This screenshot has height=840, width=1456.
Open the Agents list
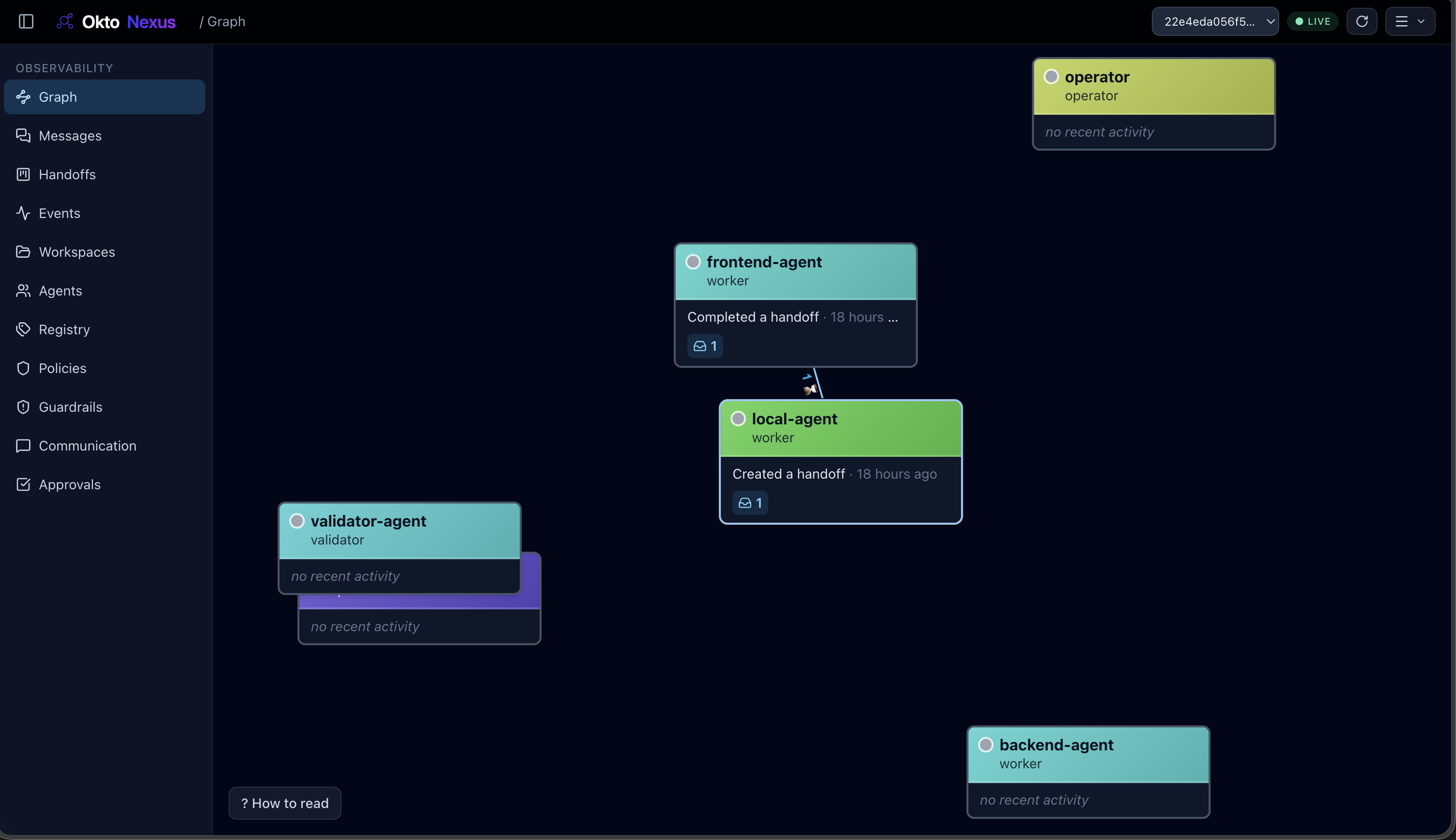coord(105,291)
